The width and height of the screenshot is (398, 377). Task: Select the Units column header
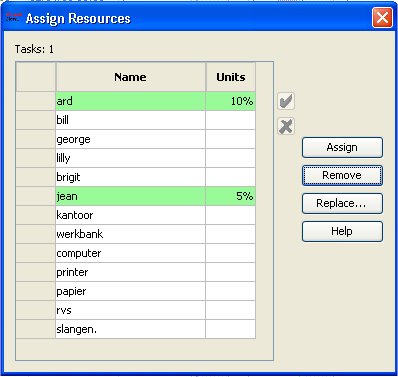pos(231,77)
